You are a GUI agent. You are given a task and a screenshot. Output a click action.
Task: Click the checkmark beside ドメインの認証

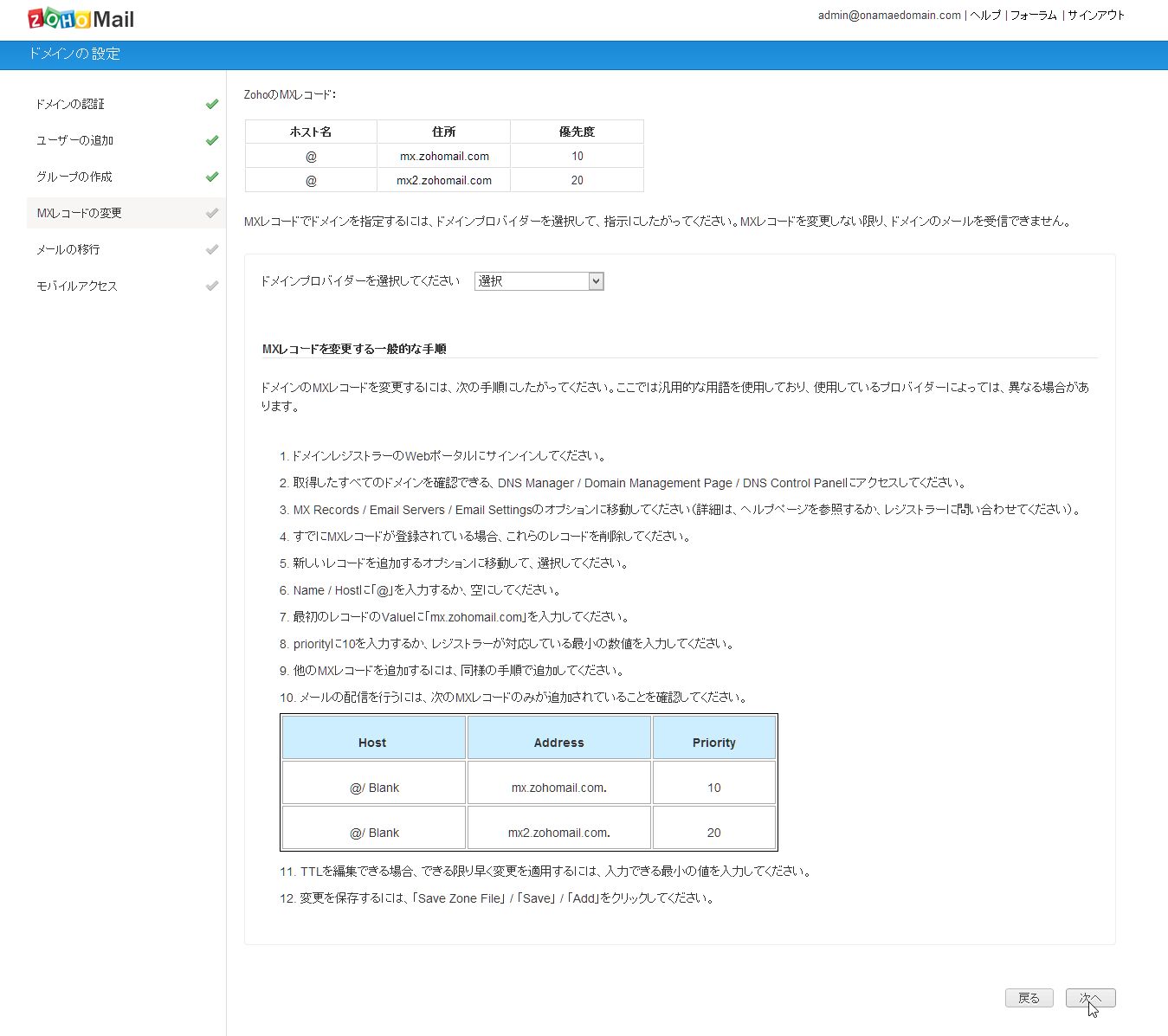(212, 104)
